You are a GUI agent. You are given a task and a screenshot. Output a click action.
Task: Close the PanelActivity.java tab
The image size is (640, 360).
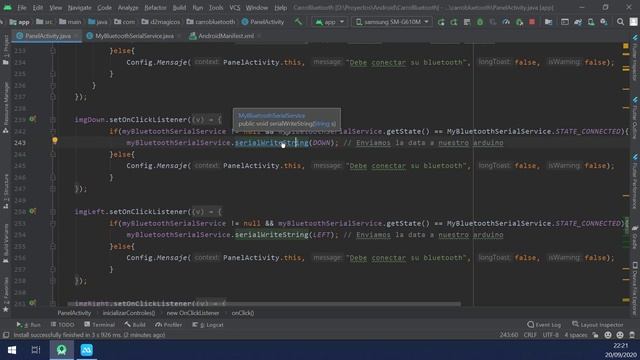pyautogui.click(x=76, y=36)
